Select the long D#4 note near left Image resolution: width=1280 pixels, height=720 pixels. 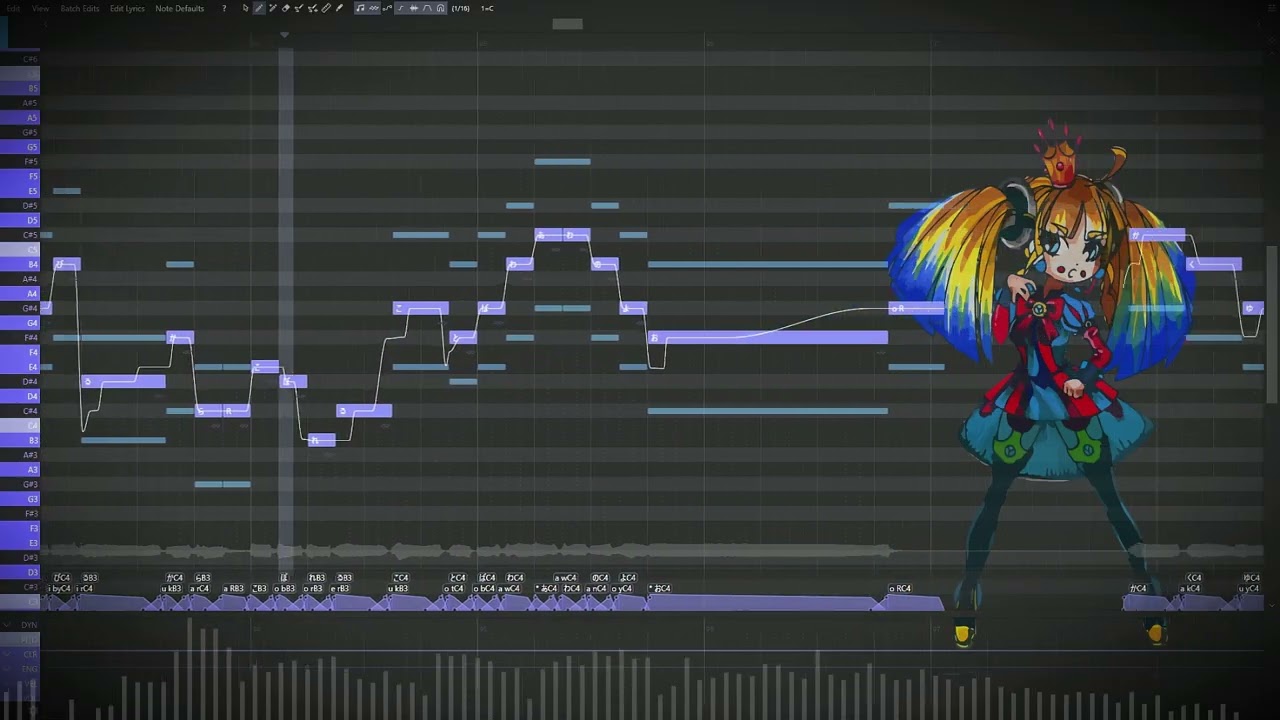(124, 381)
